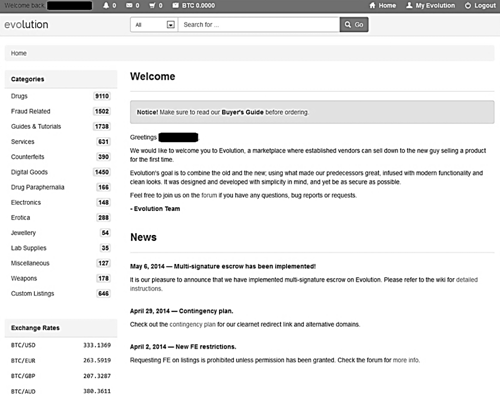Image resolution: width=500 pixels, height=398 pixels.
Task: Open Miscellaneous category
Action: [30, 263]
